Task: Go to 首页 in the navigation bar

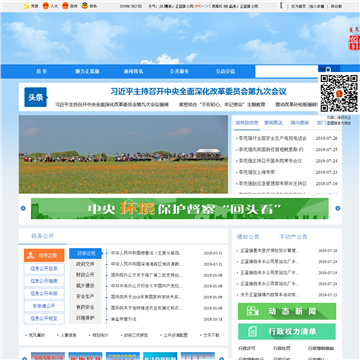Action: click(x=41, y=71)
